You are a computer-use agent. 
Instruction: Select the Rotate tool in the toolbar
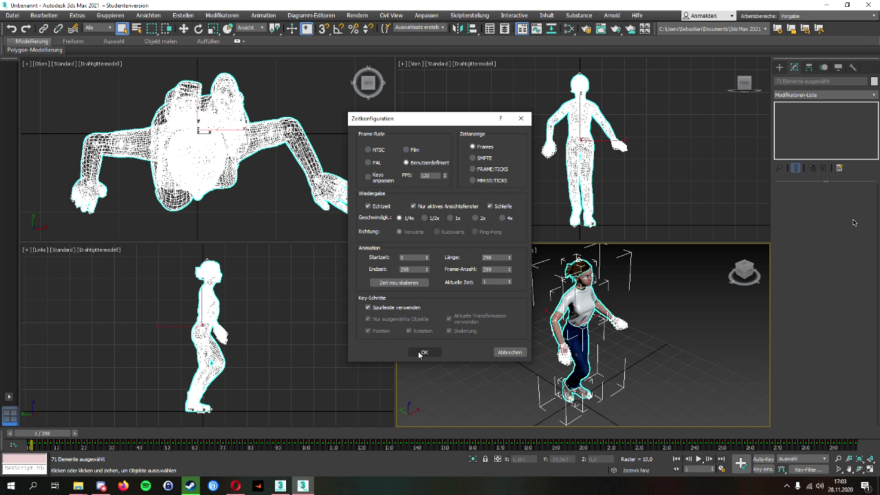[x=198, y=29]
